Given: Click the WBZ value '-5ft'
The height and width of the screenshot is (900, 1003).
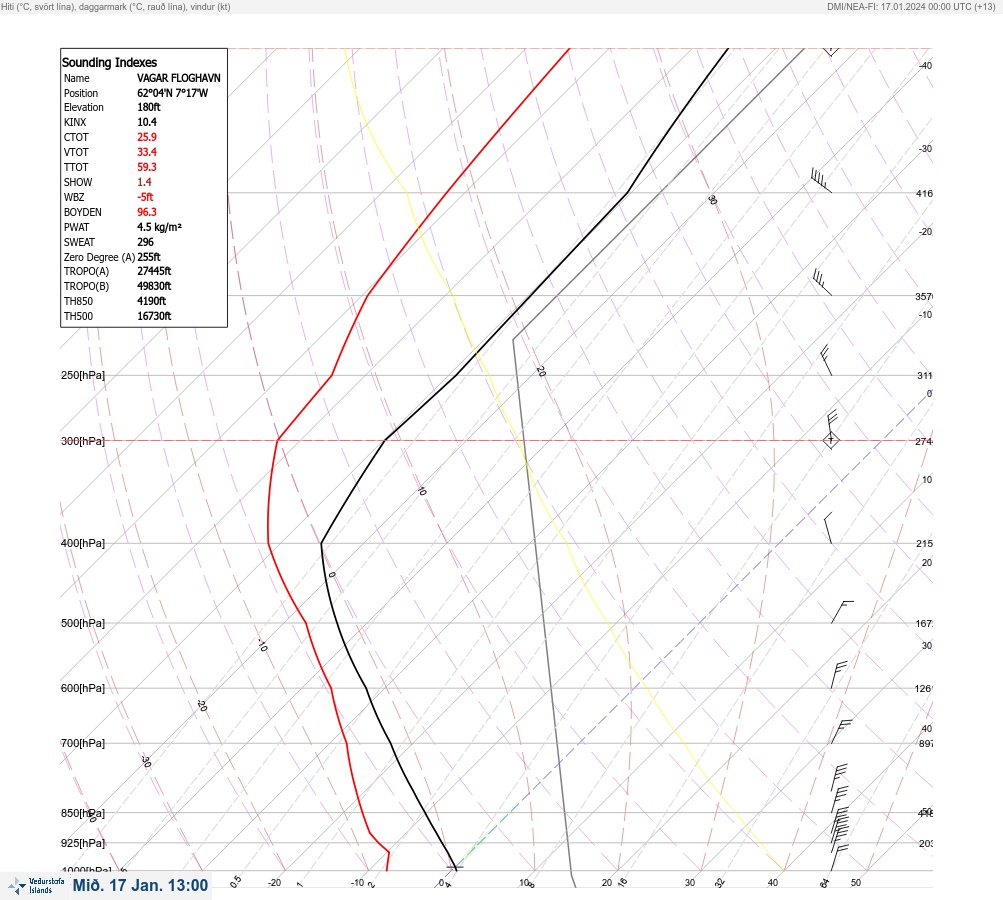Looking at the screenshot, I should click(x=145, y=197).
